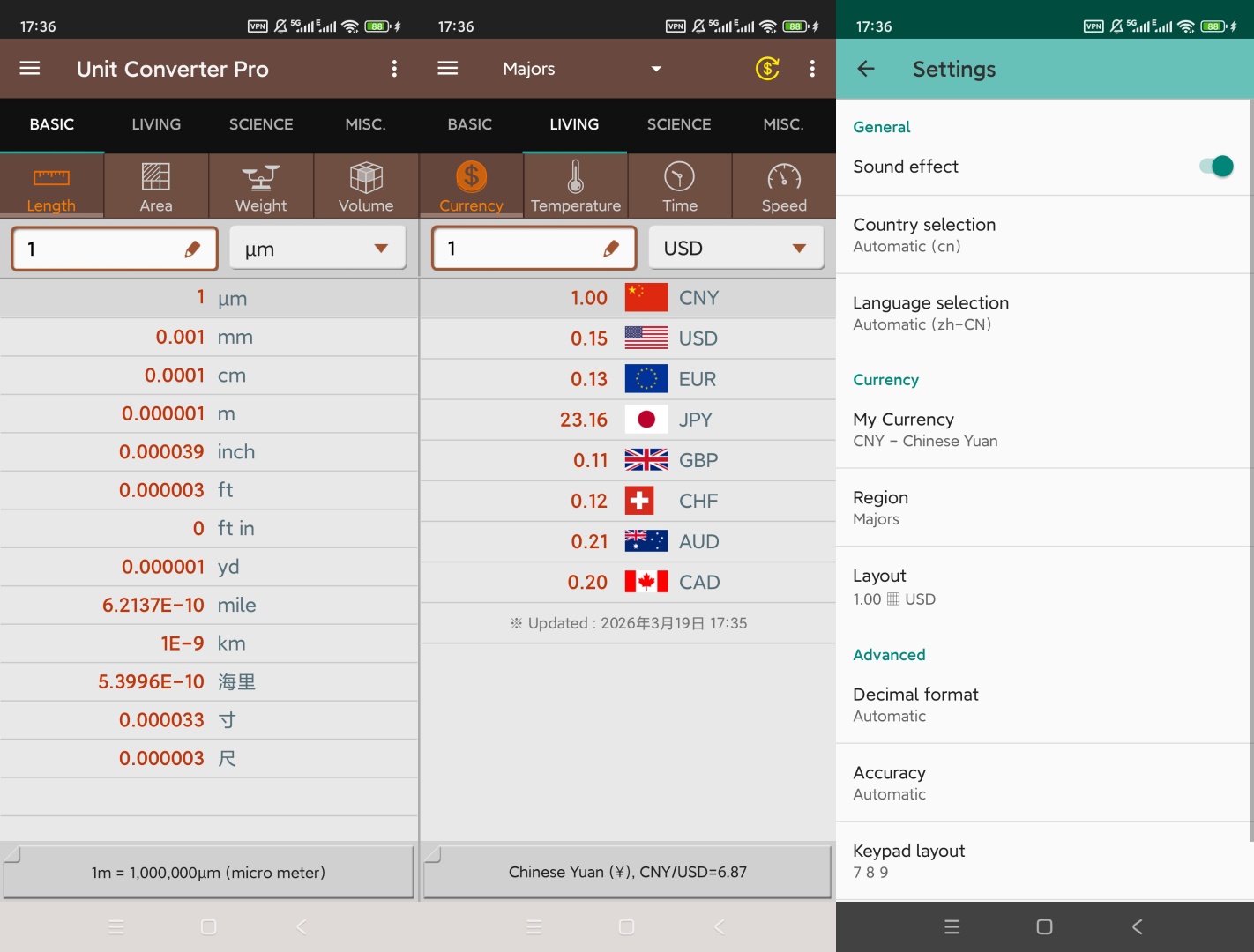Select the 6.2137E-10 mile result row
This screenshot has height=952, width=1254.
[x=209, y=606]
